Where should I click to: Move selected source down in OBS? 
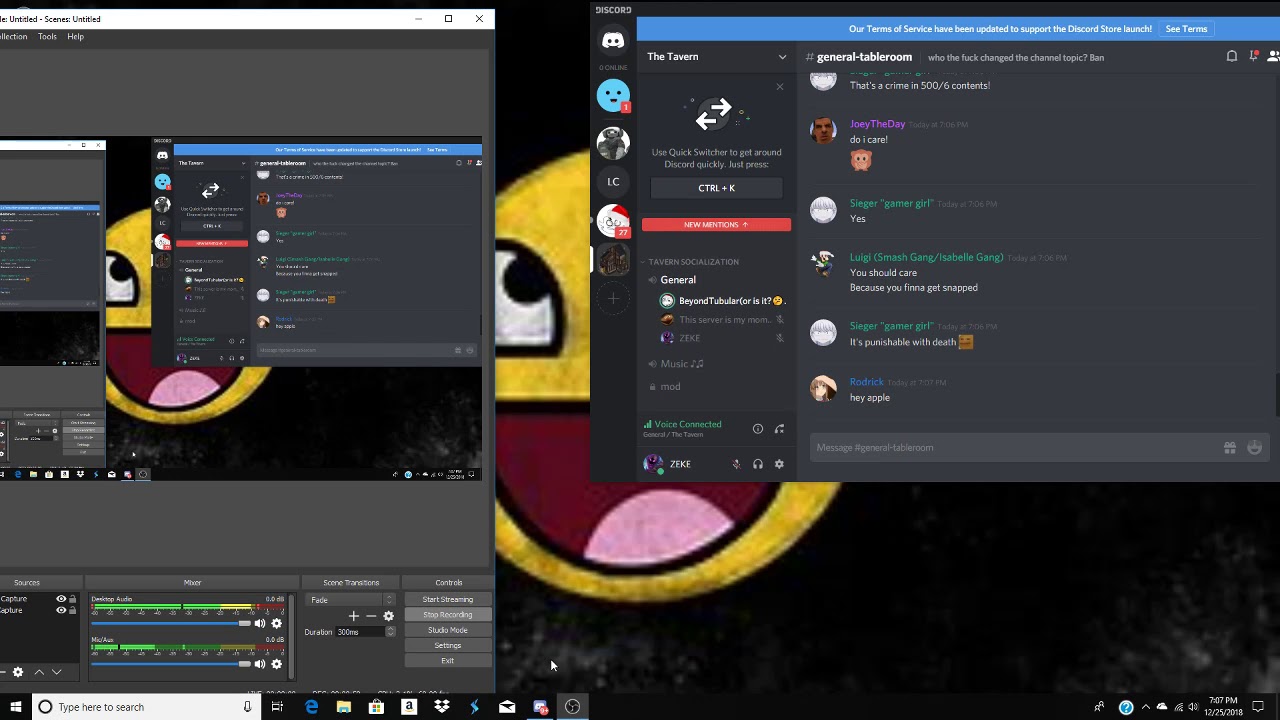click(x=56, y=672)
